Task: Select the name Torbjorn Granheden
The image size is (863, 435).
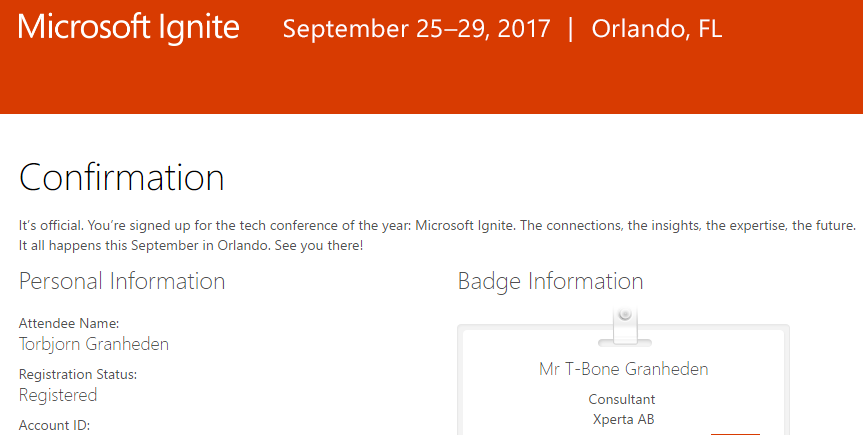Action: pos(94,344)
